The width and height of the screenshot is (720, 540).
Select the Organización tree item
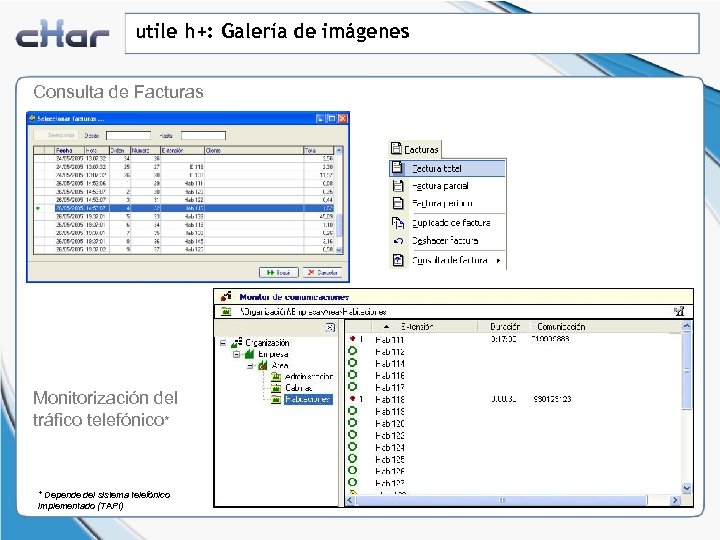pyautogui.click(x=267, y=343)
